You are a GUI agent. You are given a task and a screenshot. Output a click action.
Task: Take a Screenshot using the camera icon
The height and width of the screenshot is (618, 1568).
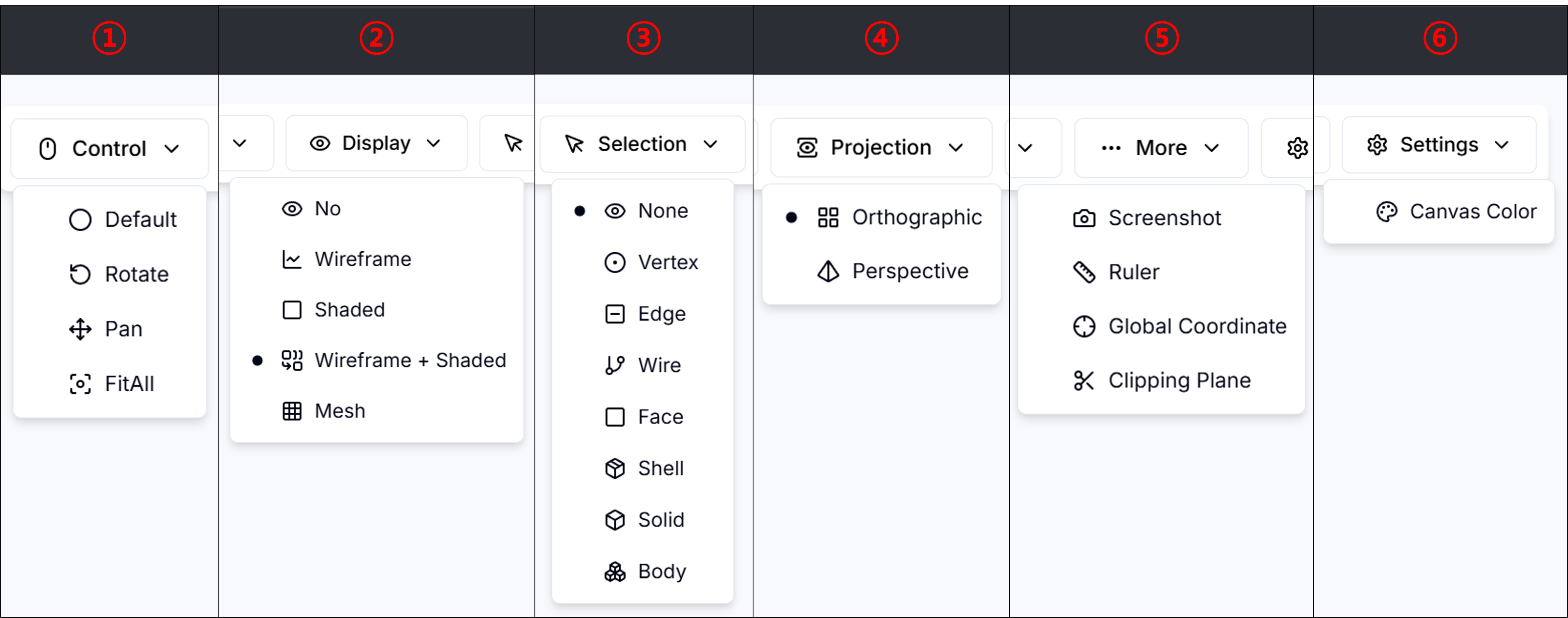(1085, 218)
